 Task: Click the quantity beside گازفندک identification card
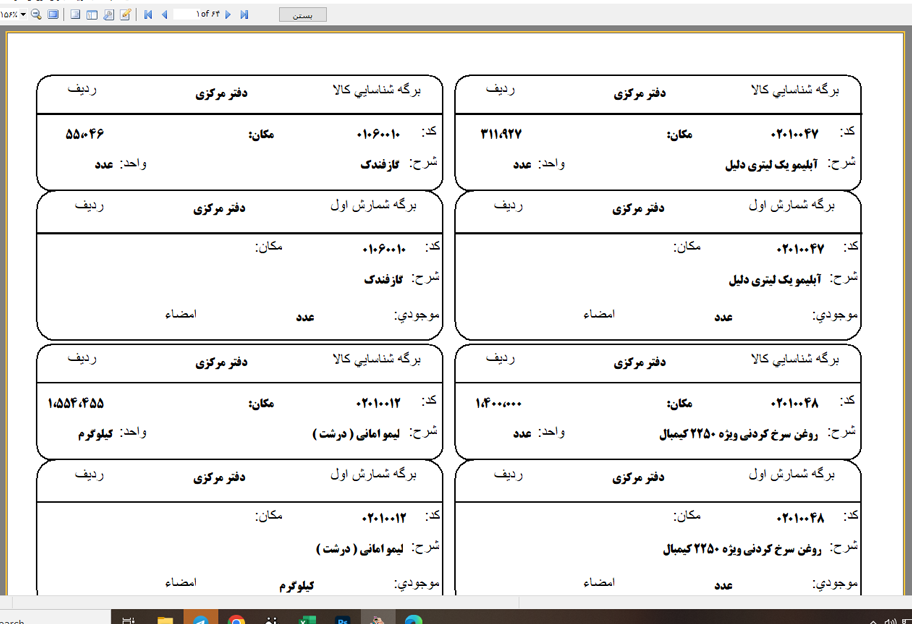85,134
